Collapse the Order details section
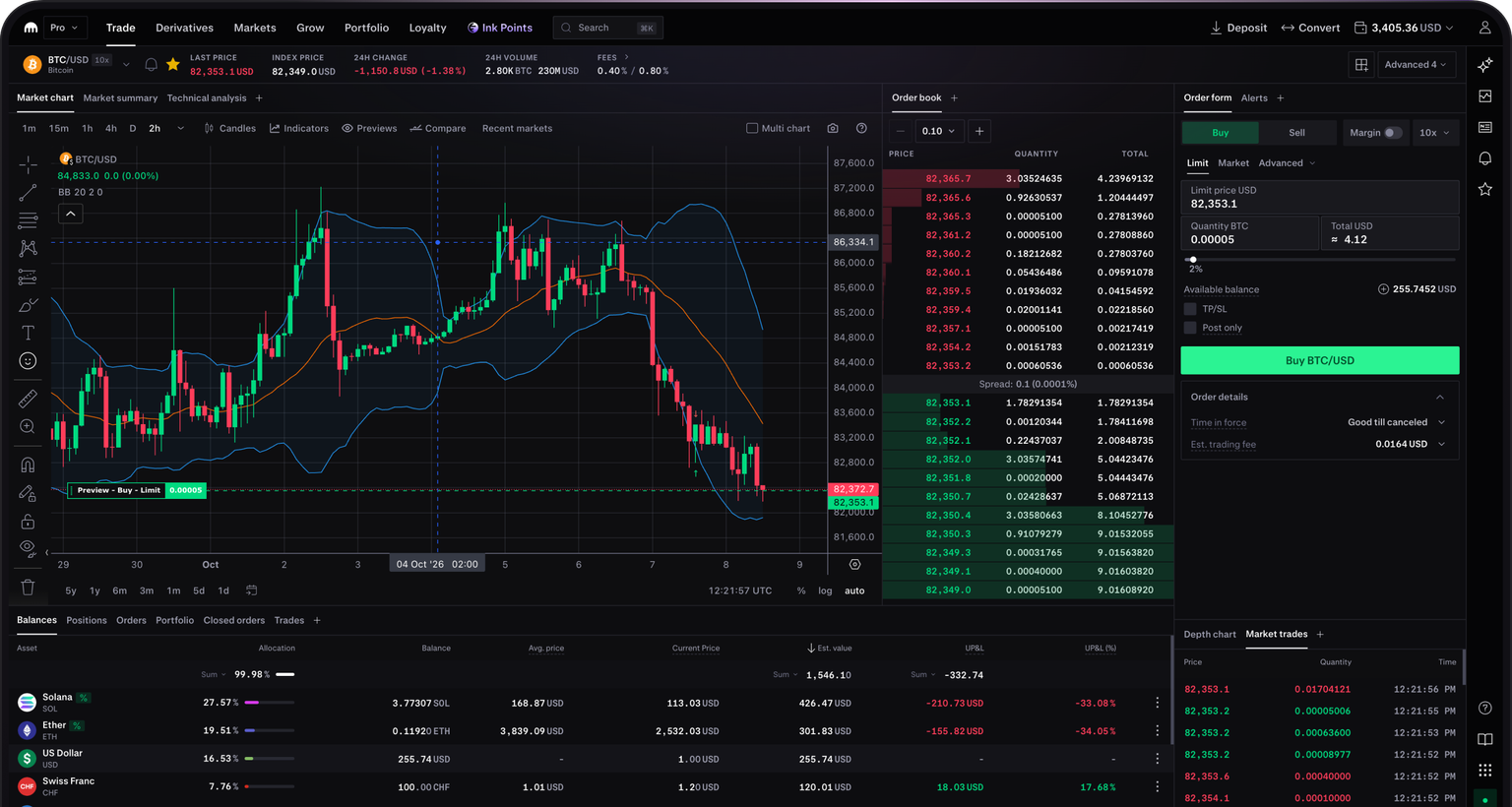The height and width of the screenshot is (807, 1512). point(1439,398)
